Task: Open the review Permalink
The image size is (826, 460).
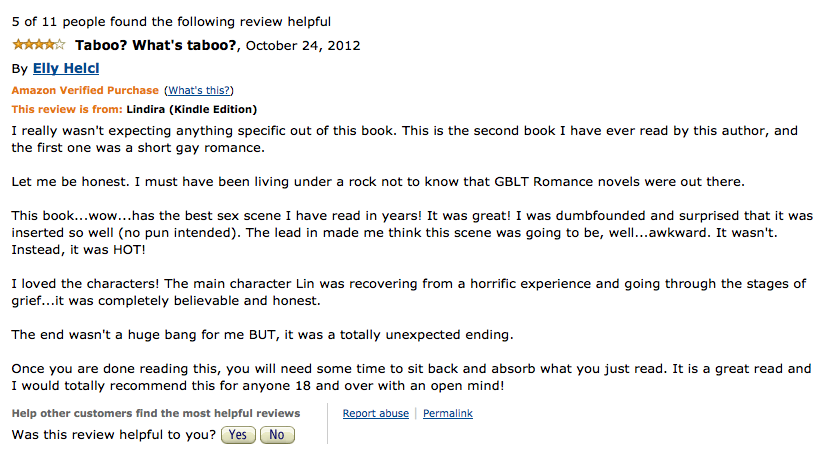Action: click(448, 413)
